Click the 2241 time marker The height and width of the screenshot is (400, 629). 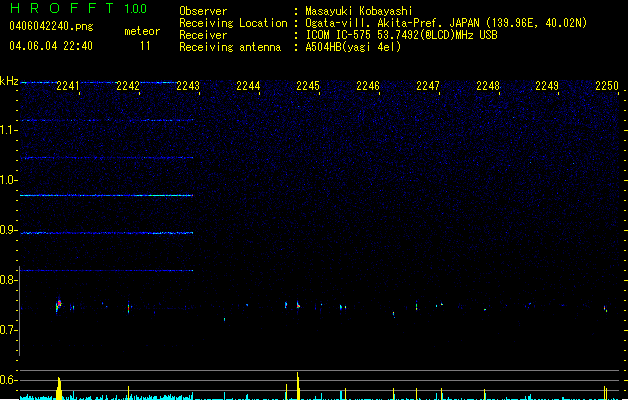click(x=68, y=87)
